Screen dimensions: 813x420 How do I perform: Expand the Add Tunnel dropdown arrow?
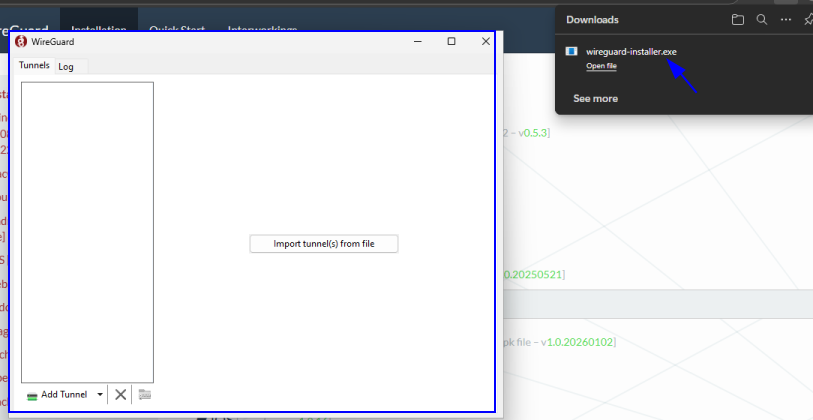coord(100,395)
